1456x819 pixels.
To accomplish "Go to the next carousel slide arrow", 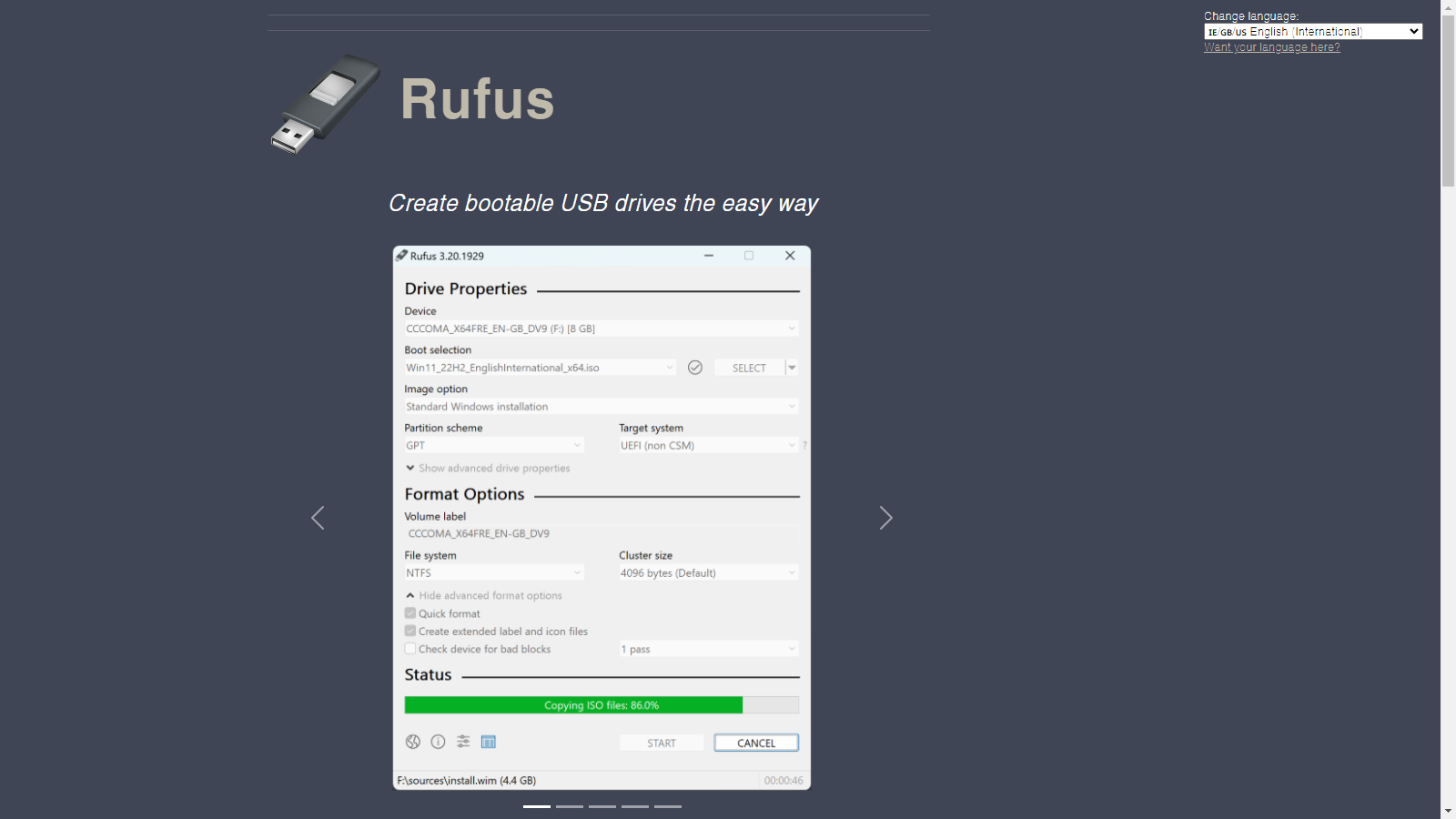I will [x=885, y=518].
